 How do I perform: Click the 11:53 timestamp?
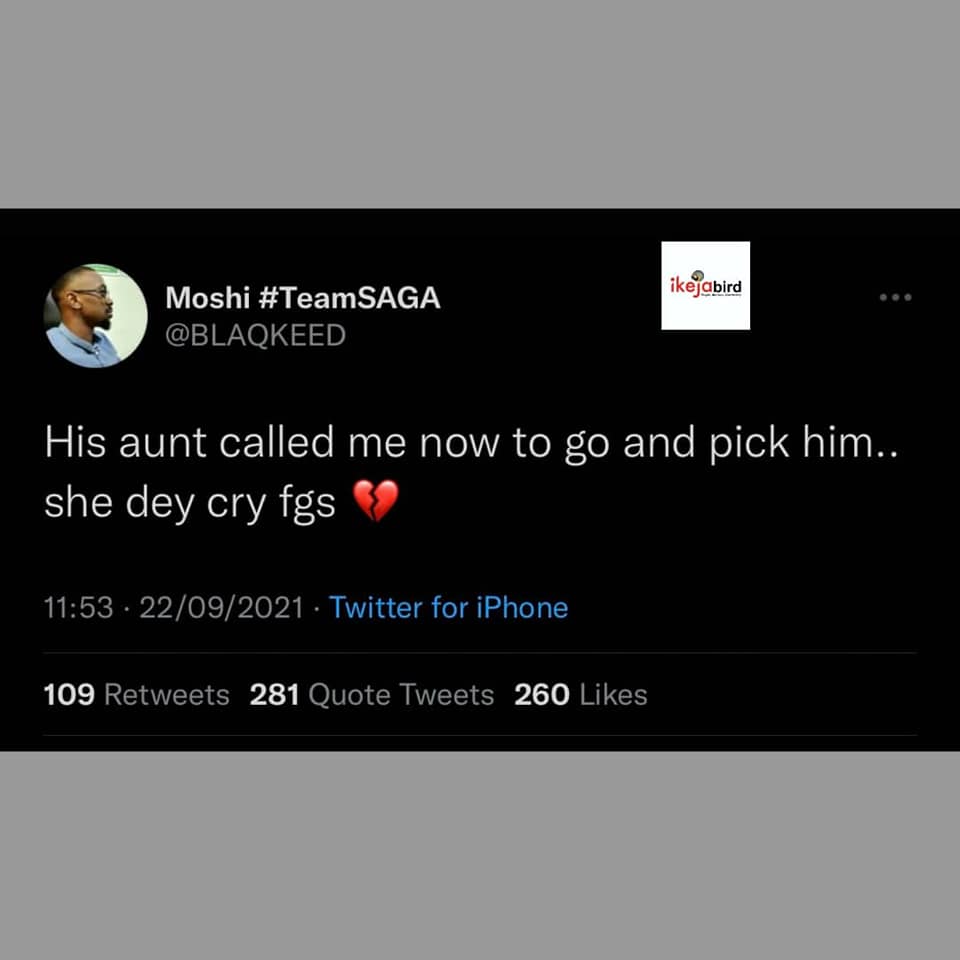[78, 607]
